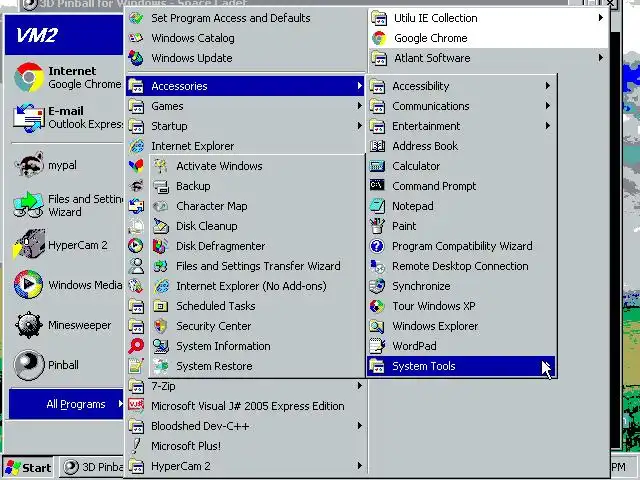
Task: Select Google Chrome in programs list
Action: (x=488, y=38)
